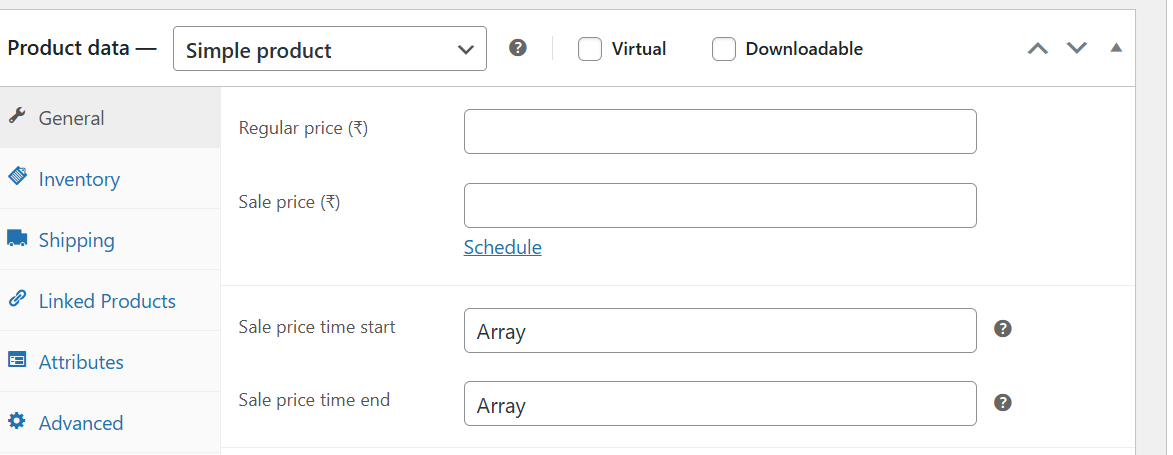1173x455 pixels.
Task: Click the Sale price input field
Action: (720, 205)
